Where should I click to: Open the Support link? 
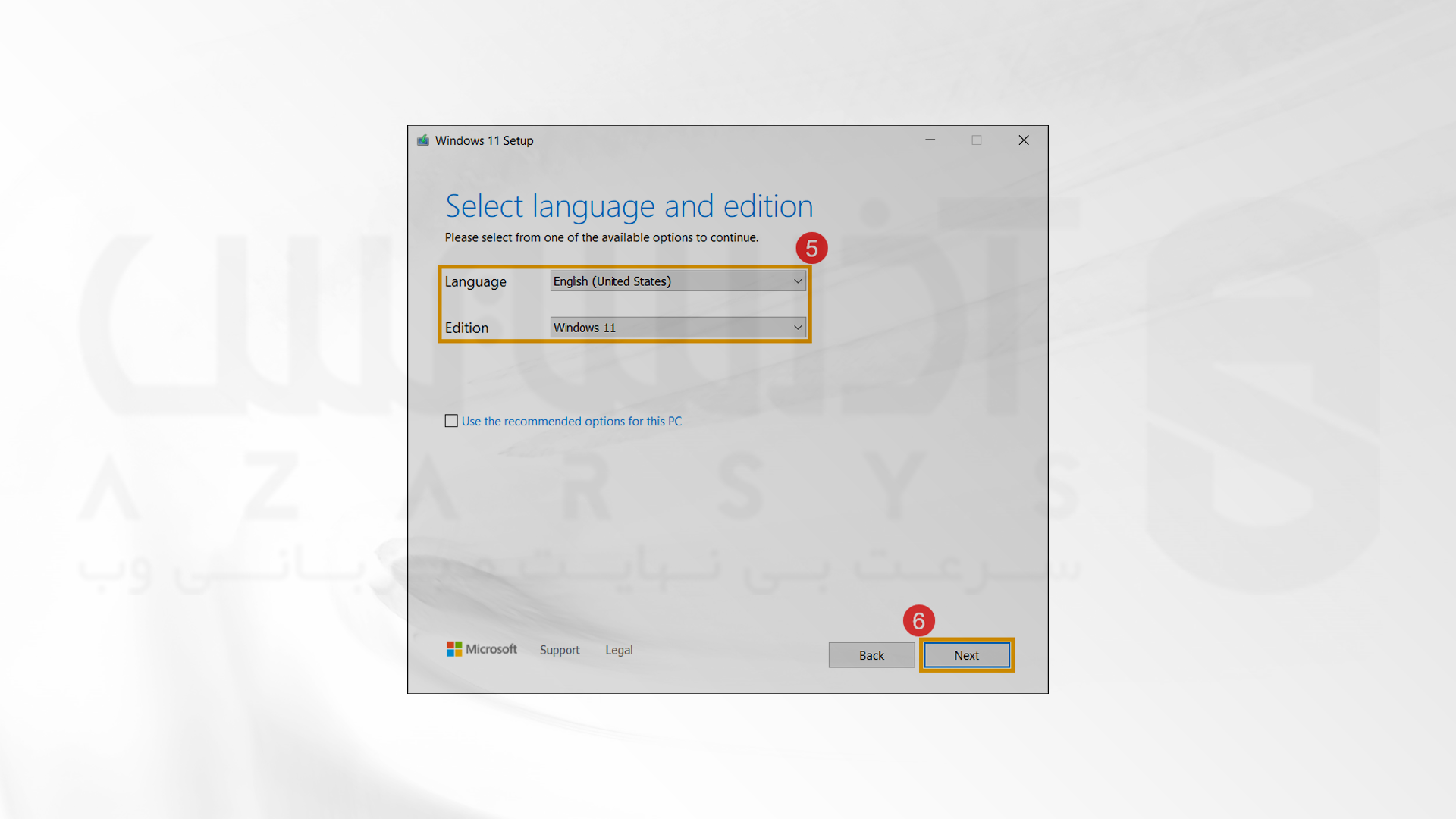click(x=560, y=650)
